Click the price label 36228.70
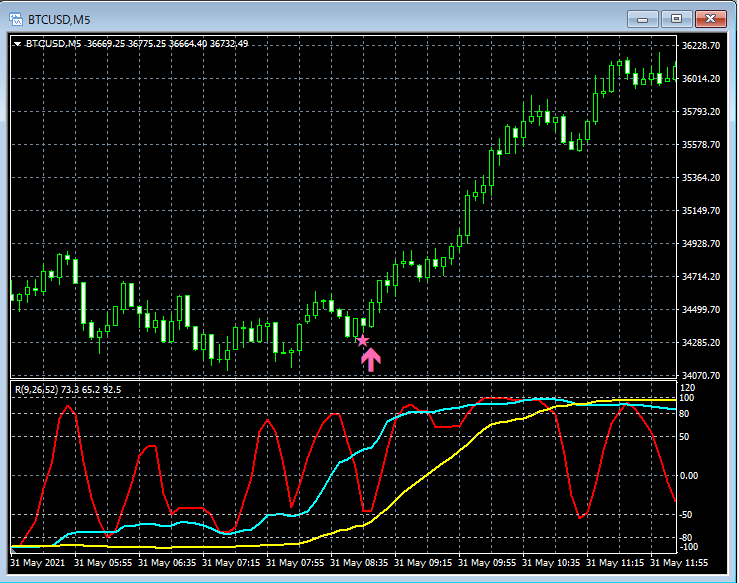 (701, 46)
